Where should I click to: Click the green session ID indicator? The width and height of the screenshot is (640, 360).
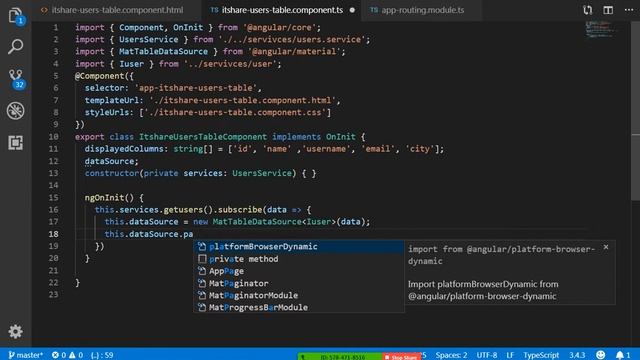(340, 357)
